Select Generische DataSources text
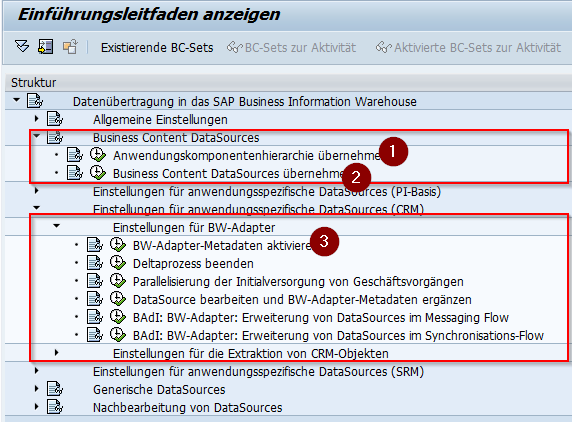Viewport: 572px width, 422px height. (159, 390)
